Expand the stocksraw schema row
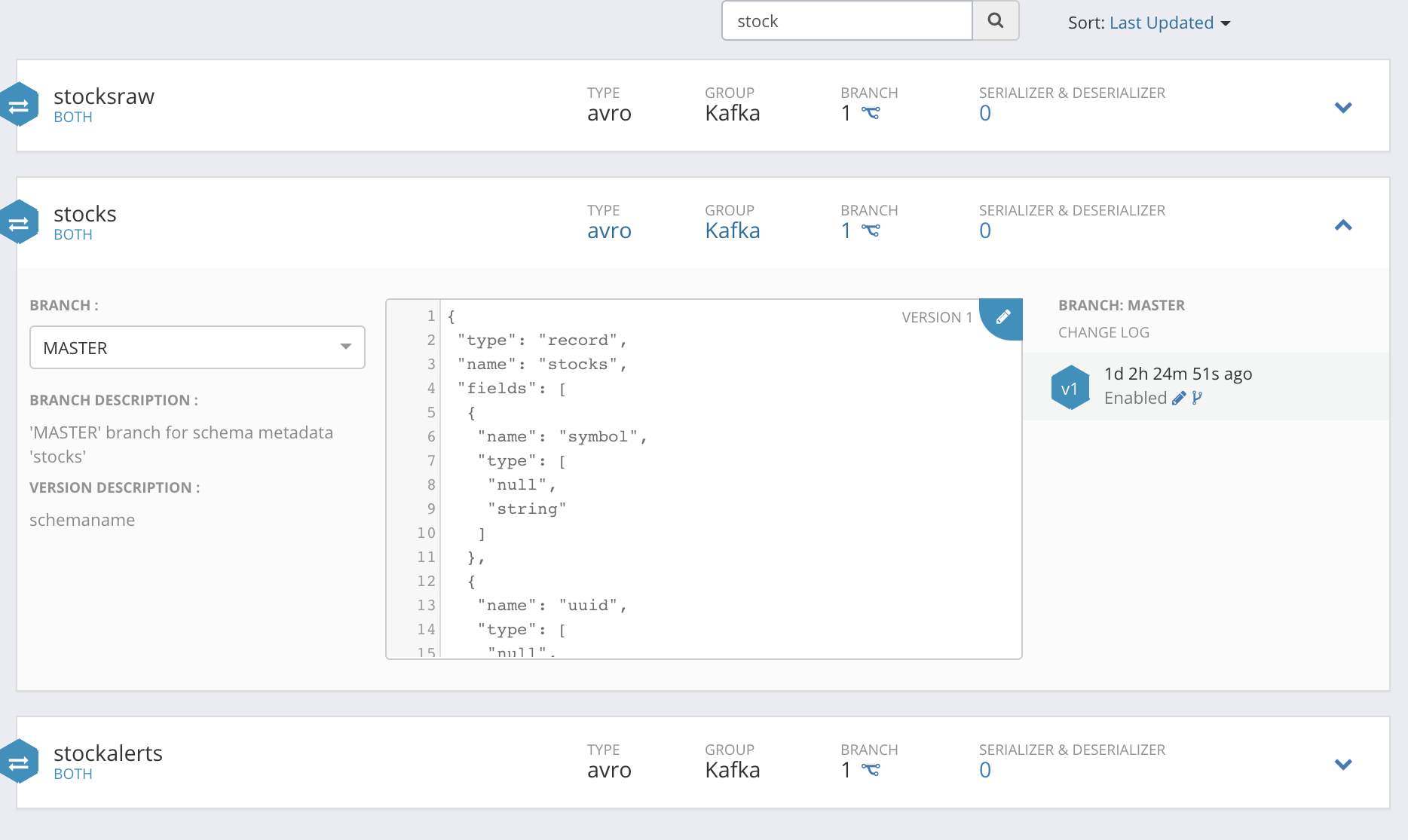The width and height of the screenshot is (1408, 840). tap(1342, 107)
